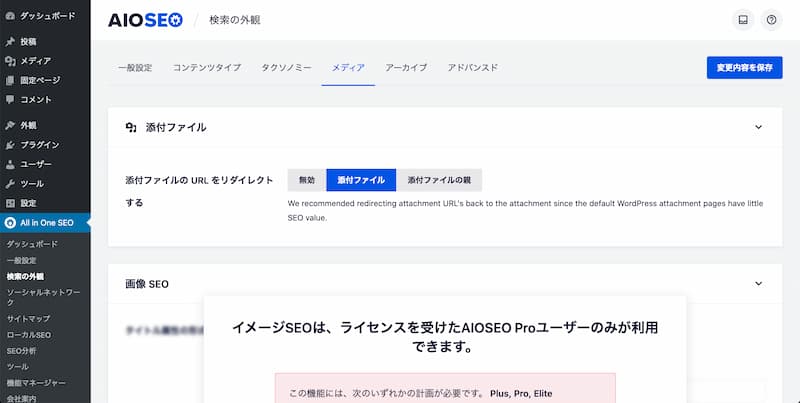Open AIOSEO submenu ローカルSEO
Image resolution: width=800 pixels, height=403 pixels.
click(x=29, y=335)
